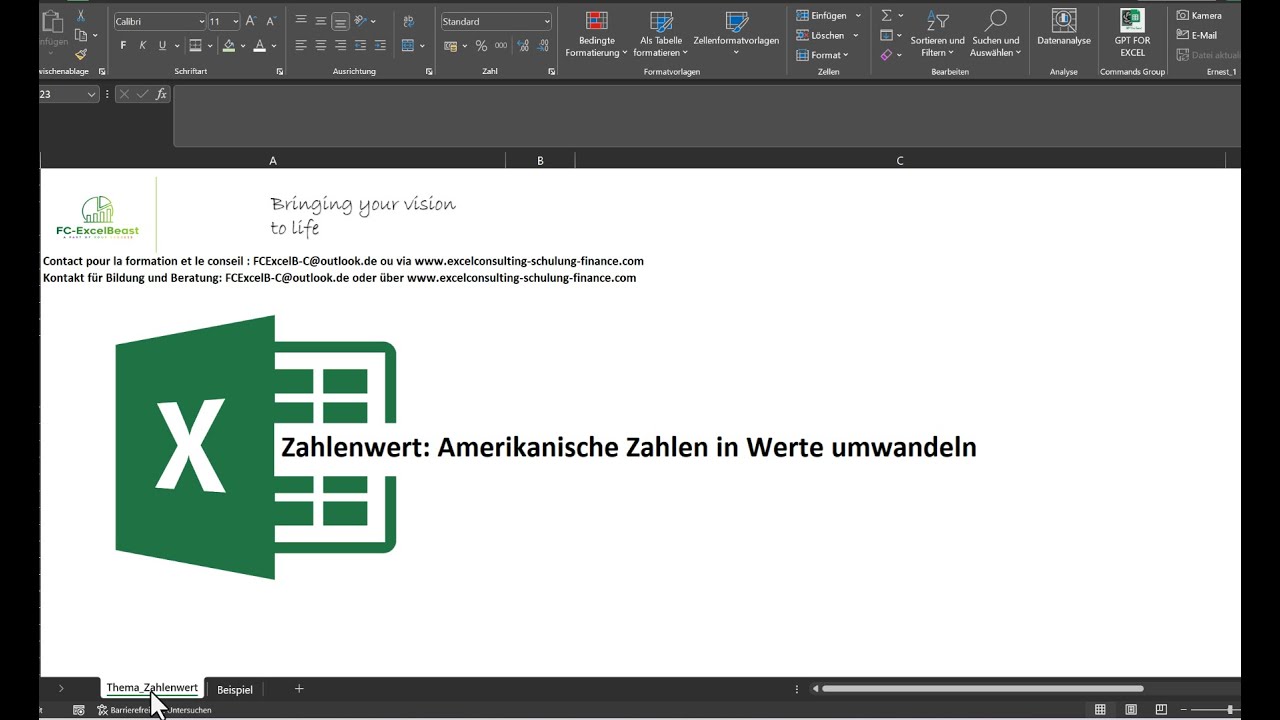The height and width of the screenshot is (720, 1280).
Task: Align text to top icon
Action: (x=301, y=21)
